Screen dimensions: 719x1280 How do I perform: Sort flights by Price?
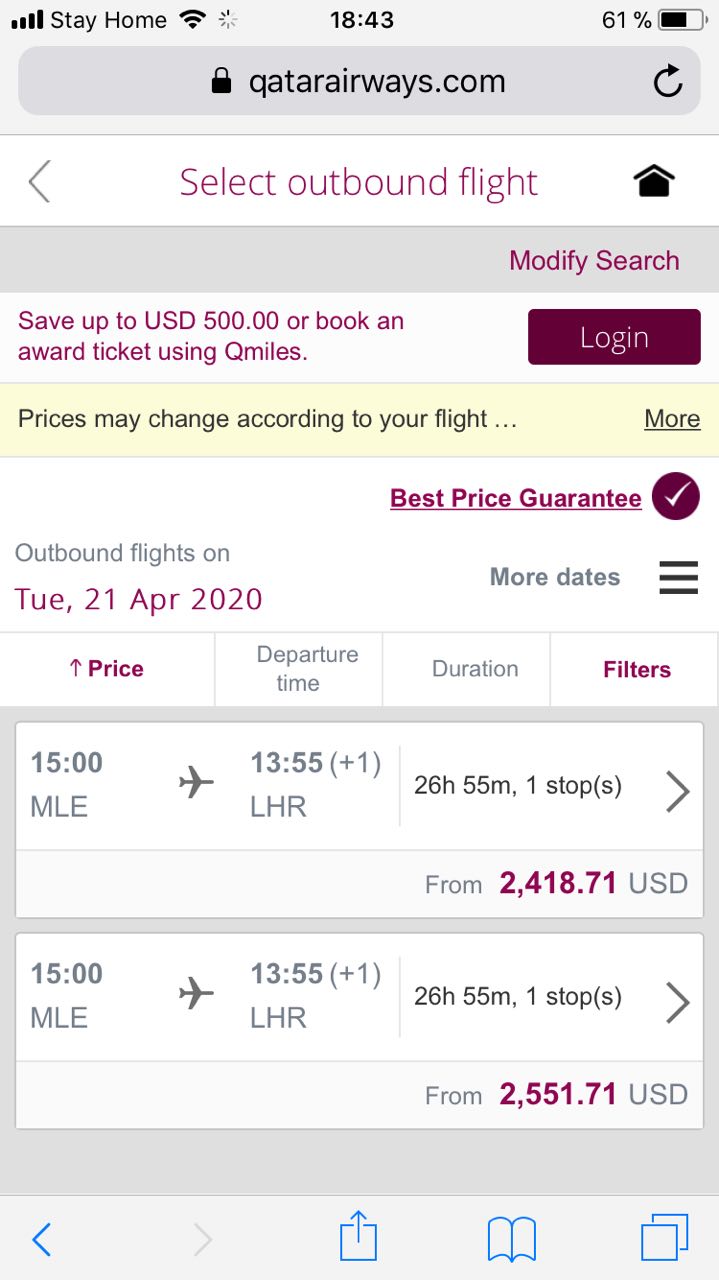107,669
